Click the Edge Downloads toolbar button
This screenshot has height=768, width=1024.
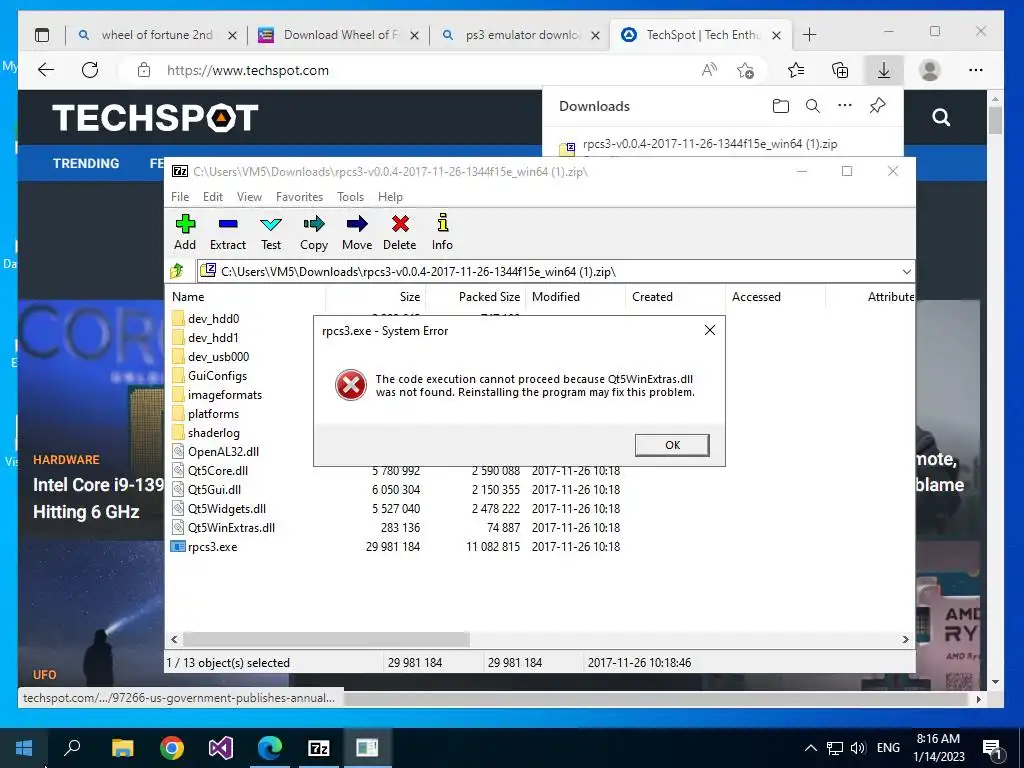[x=884, y=70]
